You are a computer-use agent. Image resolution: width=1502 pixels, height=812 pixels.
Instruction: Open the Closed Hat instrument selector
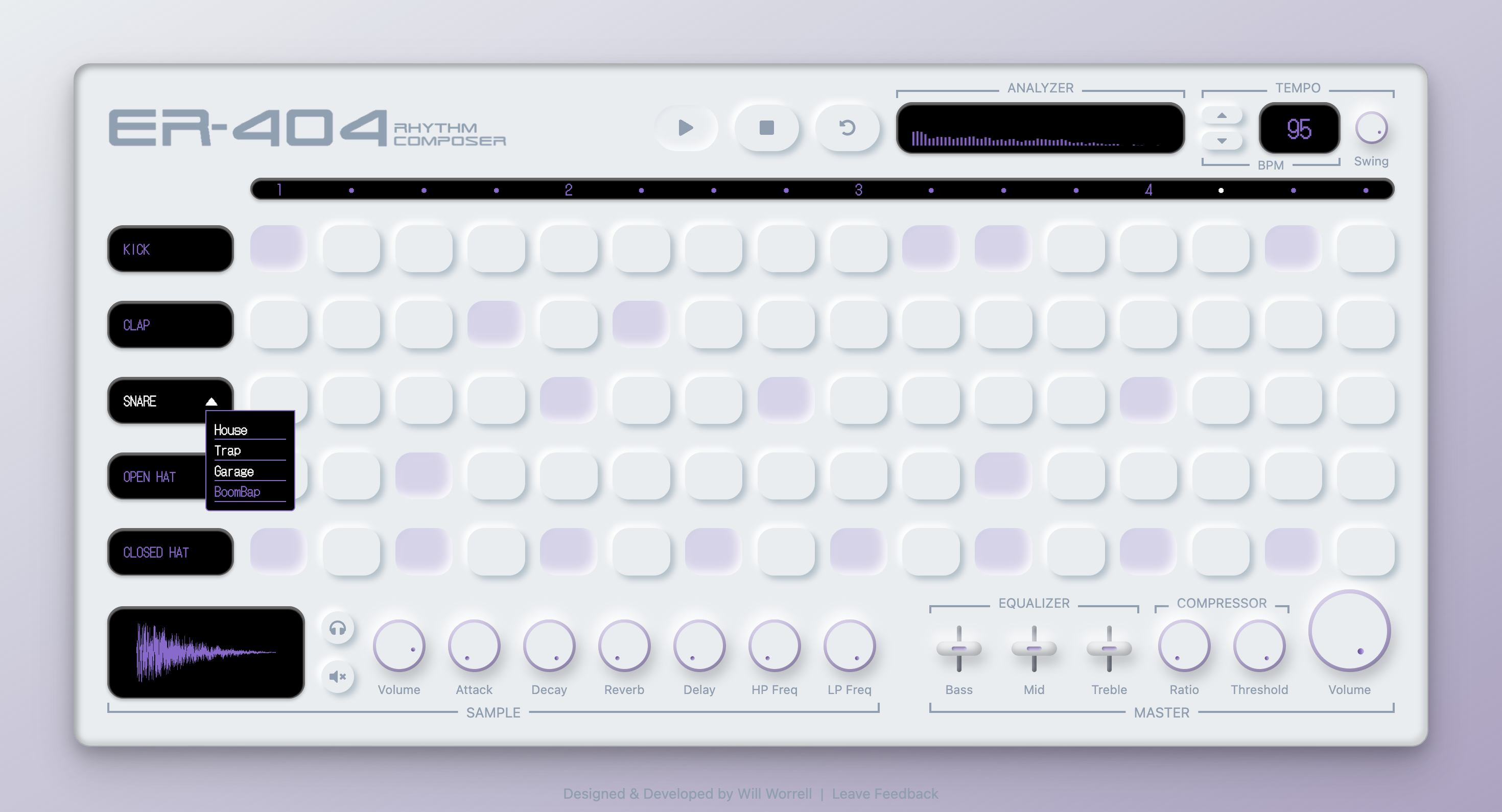pyautogui.click(x=170, y=552)
